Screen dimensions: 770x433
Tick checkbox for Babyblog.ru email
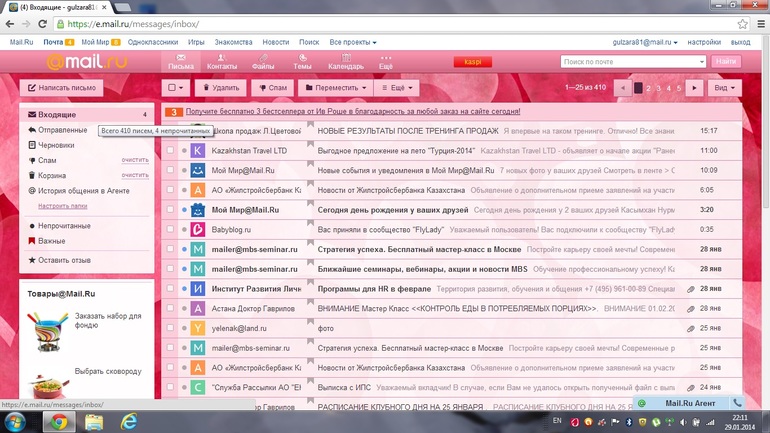[x=171, y=229]
